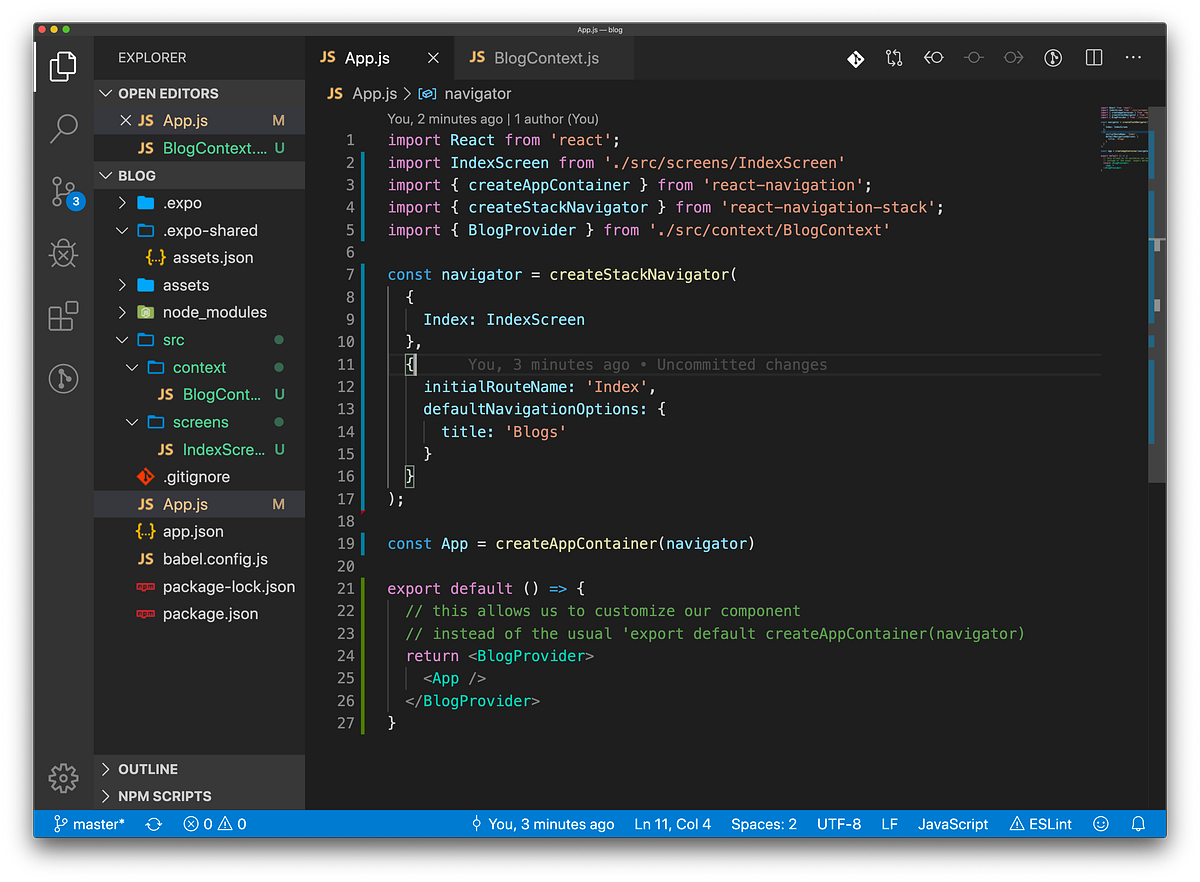Click the Manage gear icon
The height and width of the screenshot is (882, 1200).
[64, 778]
